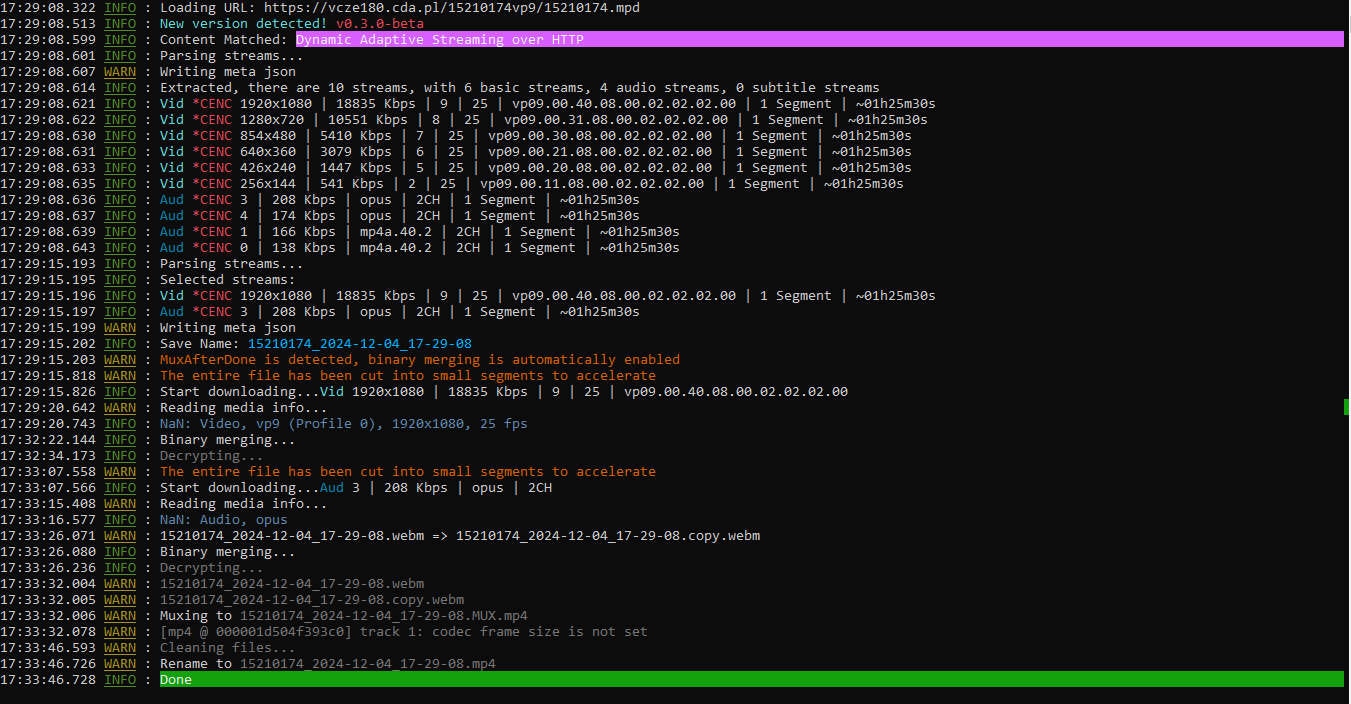This screenshot has height=704, width=1351.
Task: Click the 'Loading URL:' label
Action: click(208, 8)
